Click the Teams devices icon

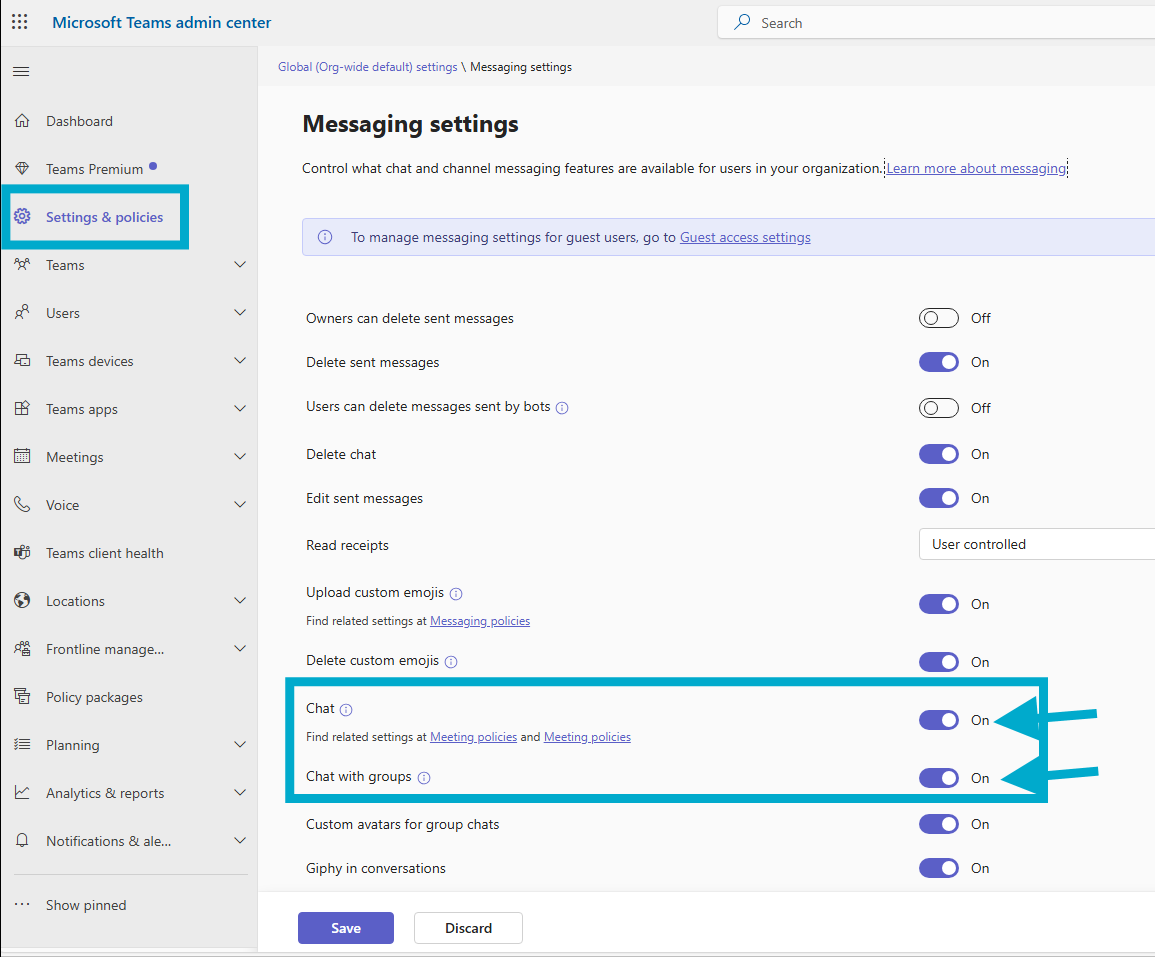click(x=22, y=361)
